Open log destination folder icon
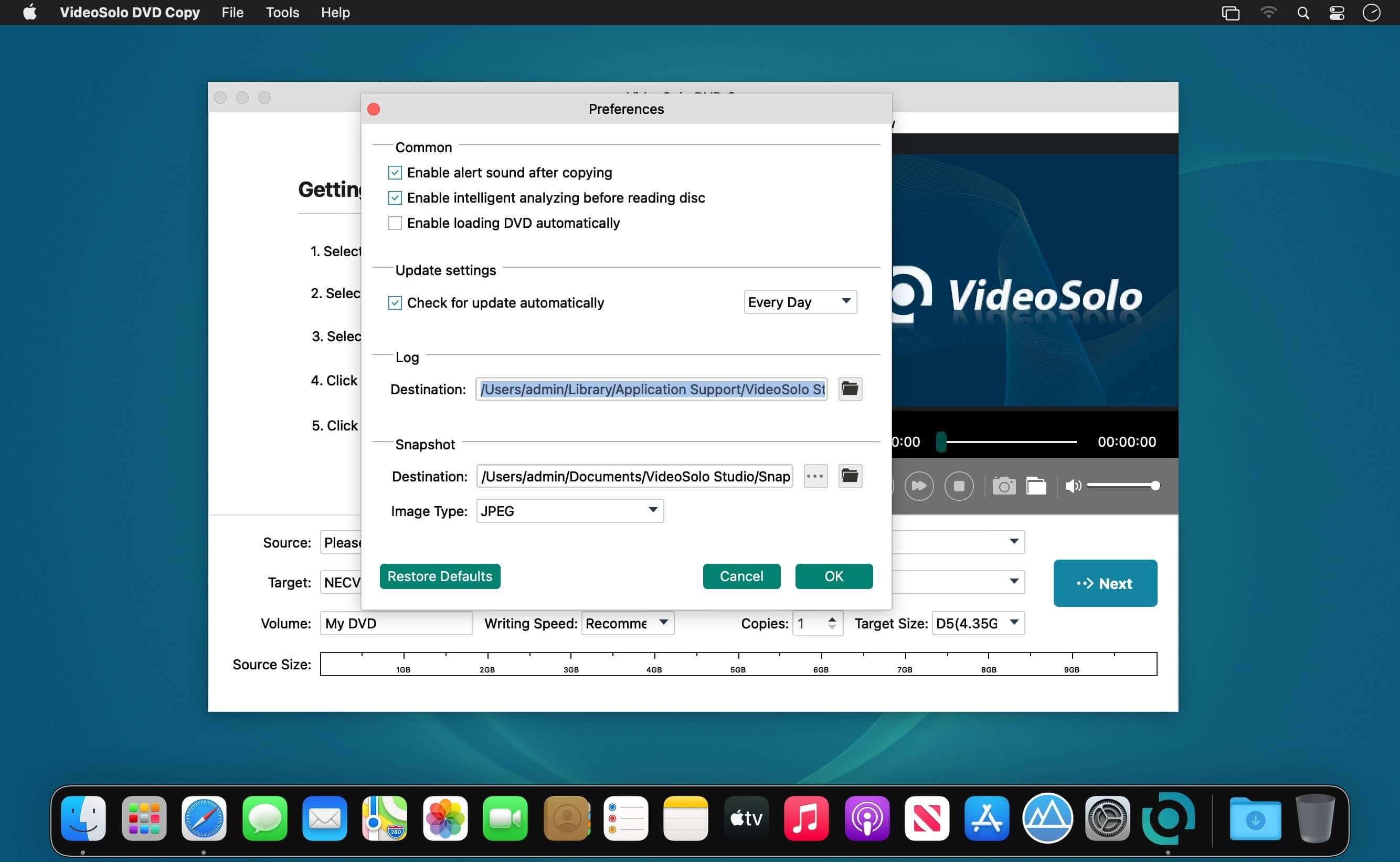The height and width of the screenshot is (862, 1400). (850, 389)
